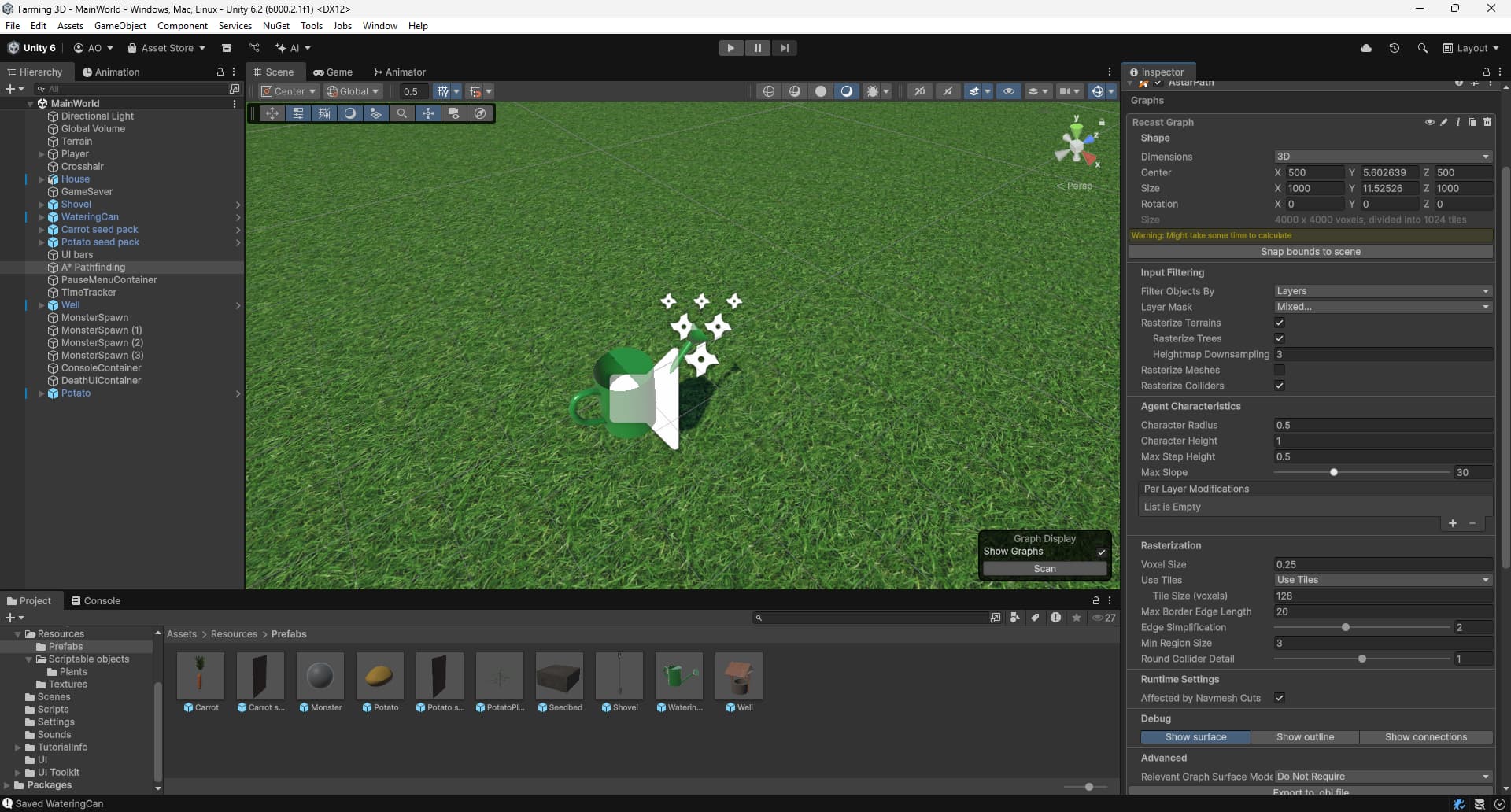Click the search magnifier in top toolbar
The height and width of the screenshot is (812, 1511).
(x=1422, y=48)
